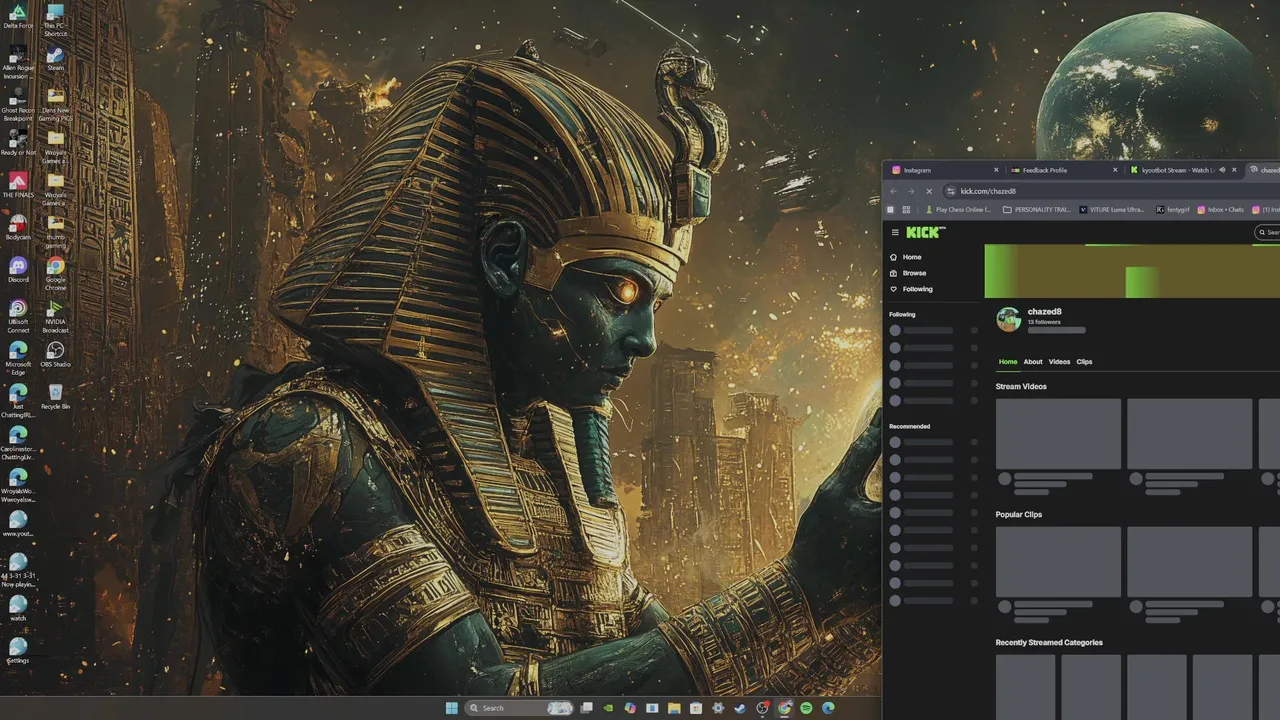Launch THE FINALS desktop icon
Image resolution: width=1280 pixels, height=720 pixels.
click(x=17, y=185)
